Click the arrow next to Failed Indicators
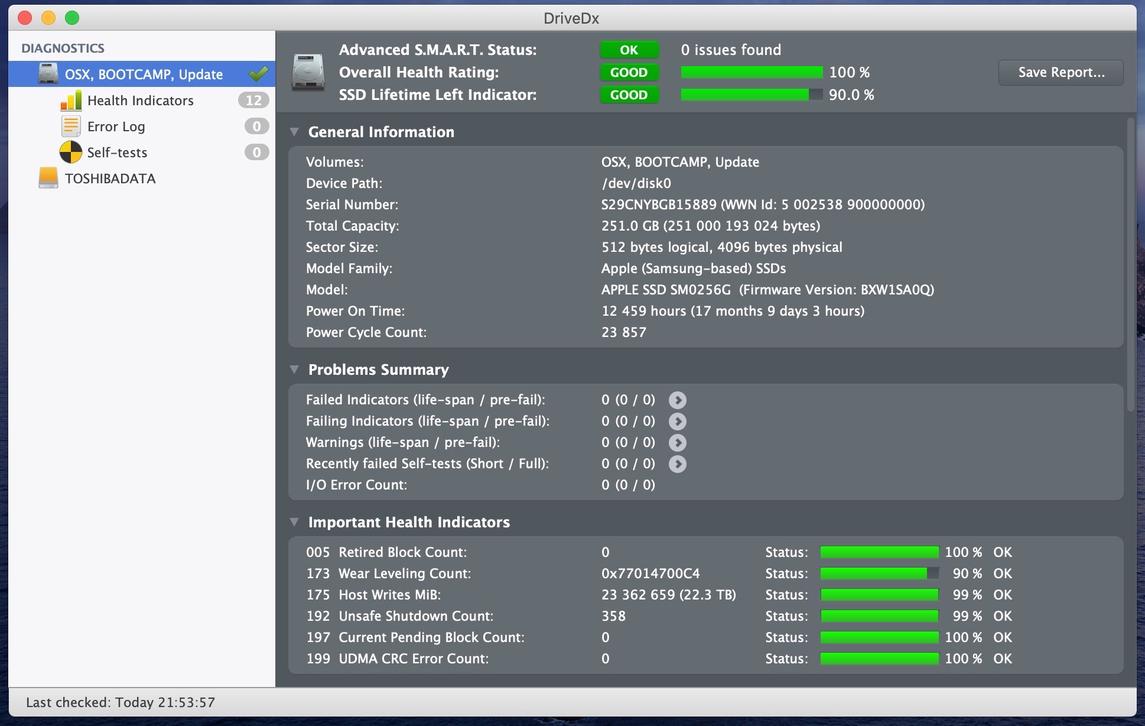The height and width of the screenshot is (726, 1145). point(678,400)
